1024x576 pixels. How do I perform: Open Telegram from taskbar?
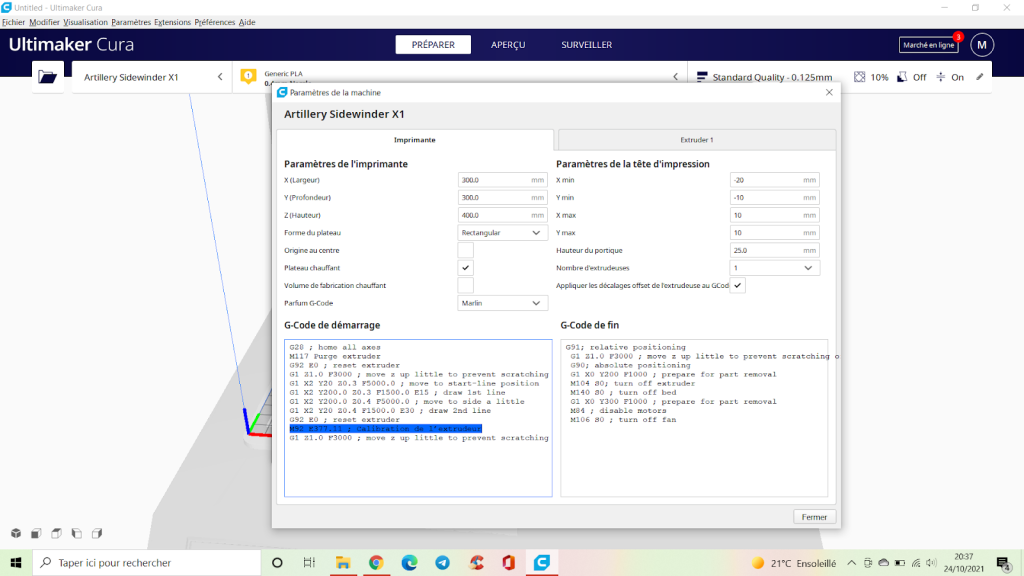point(443,562)
